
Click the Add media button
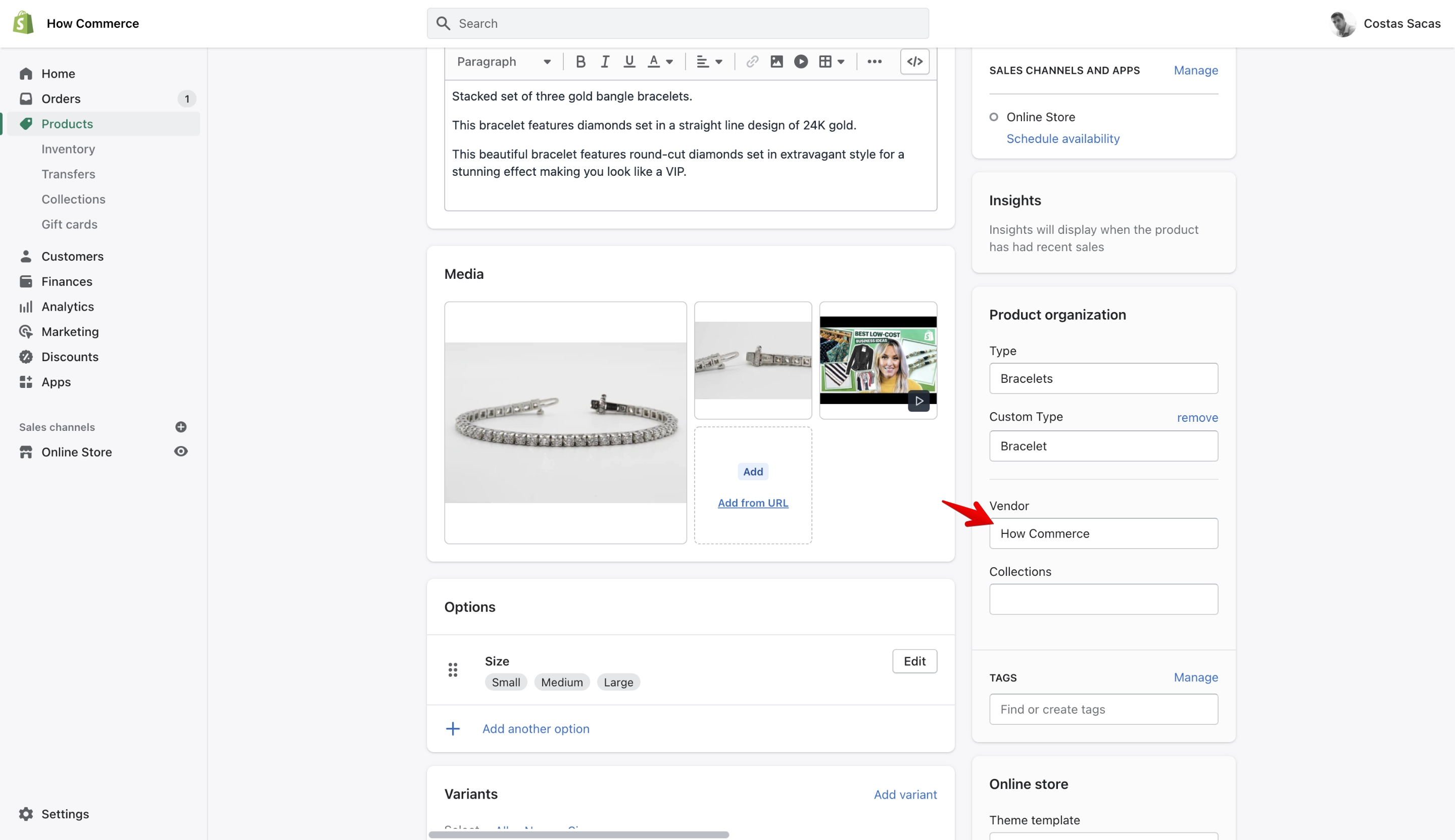(753, 471)
